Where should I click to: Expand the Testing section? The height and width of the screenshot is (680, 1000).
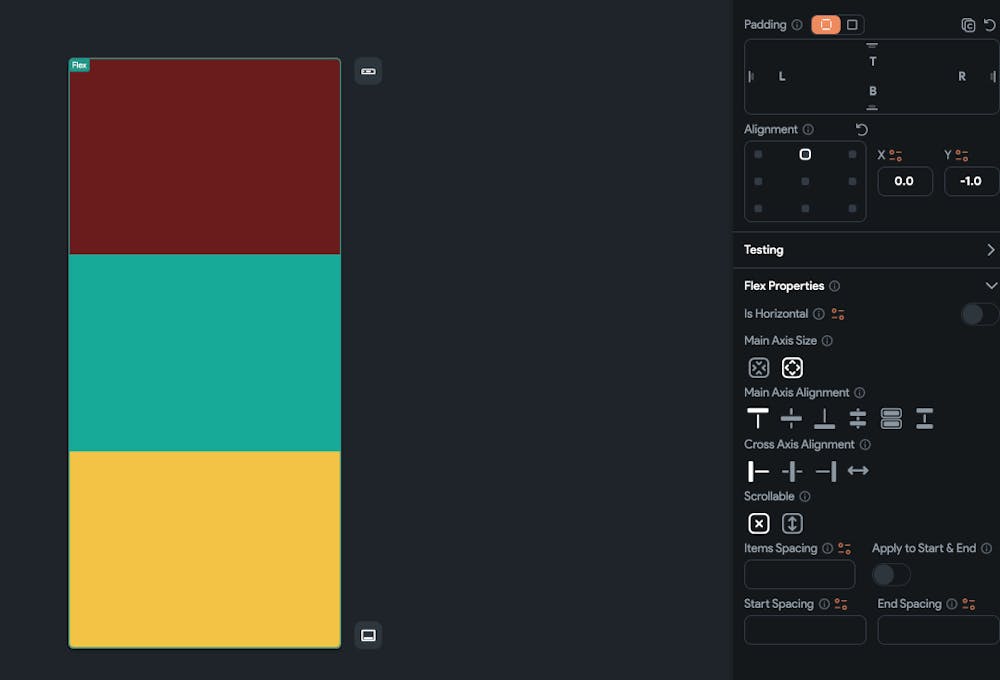tap(990, 250)
